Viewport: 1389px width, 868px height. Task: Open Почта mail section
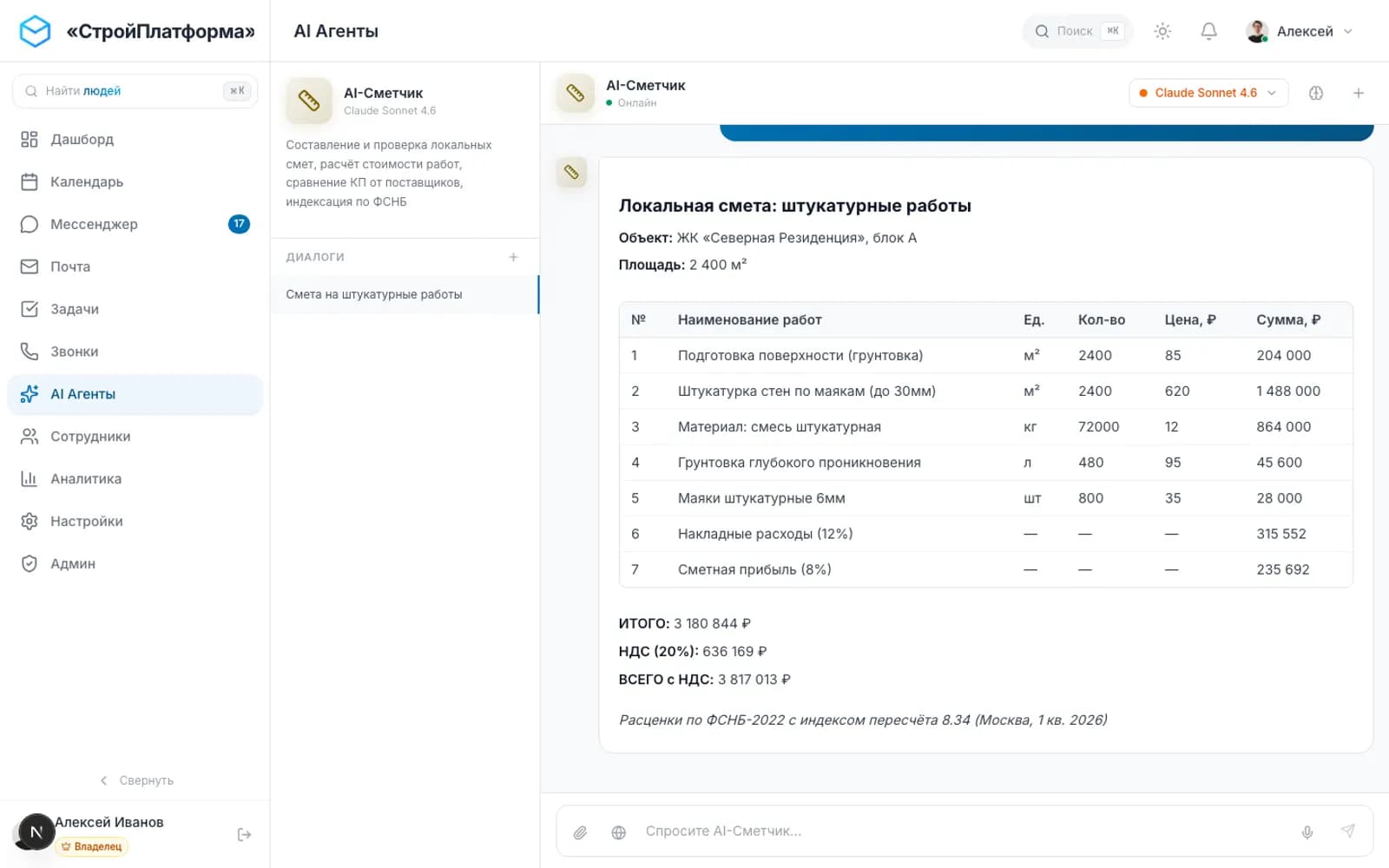[x=135, y=266]
